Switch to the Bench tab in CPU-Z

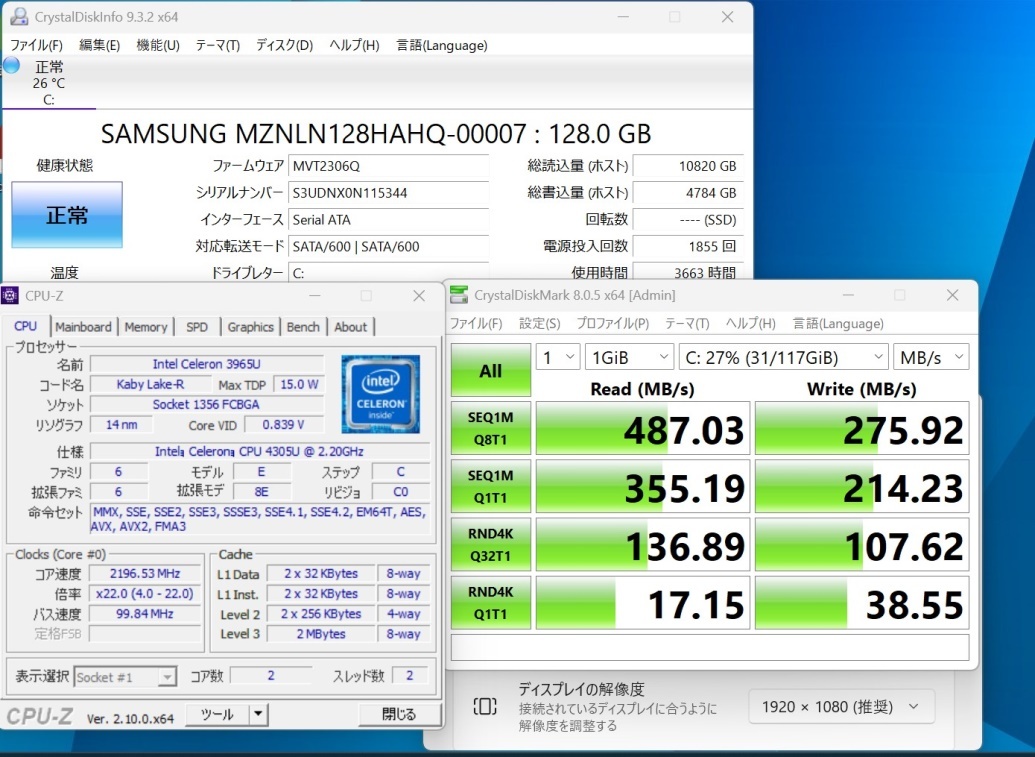point(303,327)
